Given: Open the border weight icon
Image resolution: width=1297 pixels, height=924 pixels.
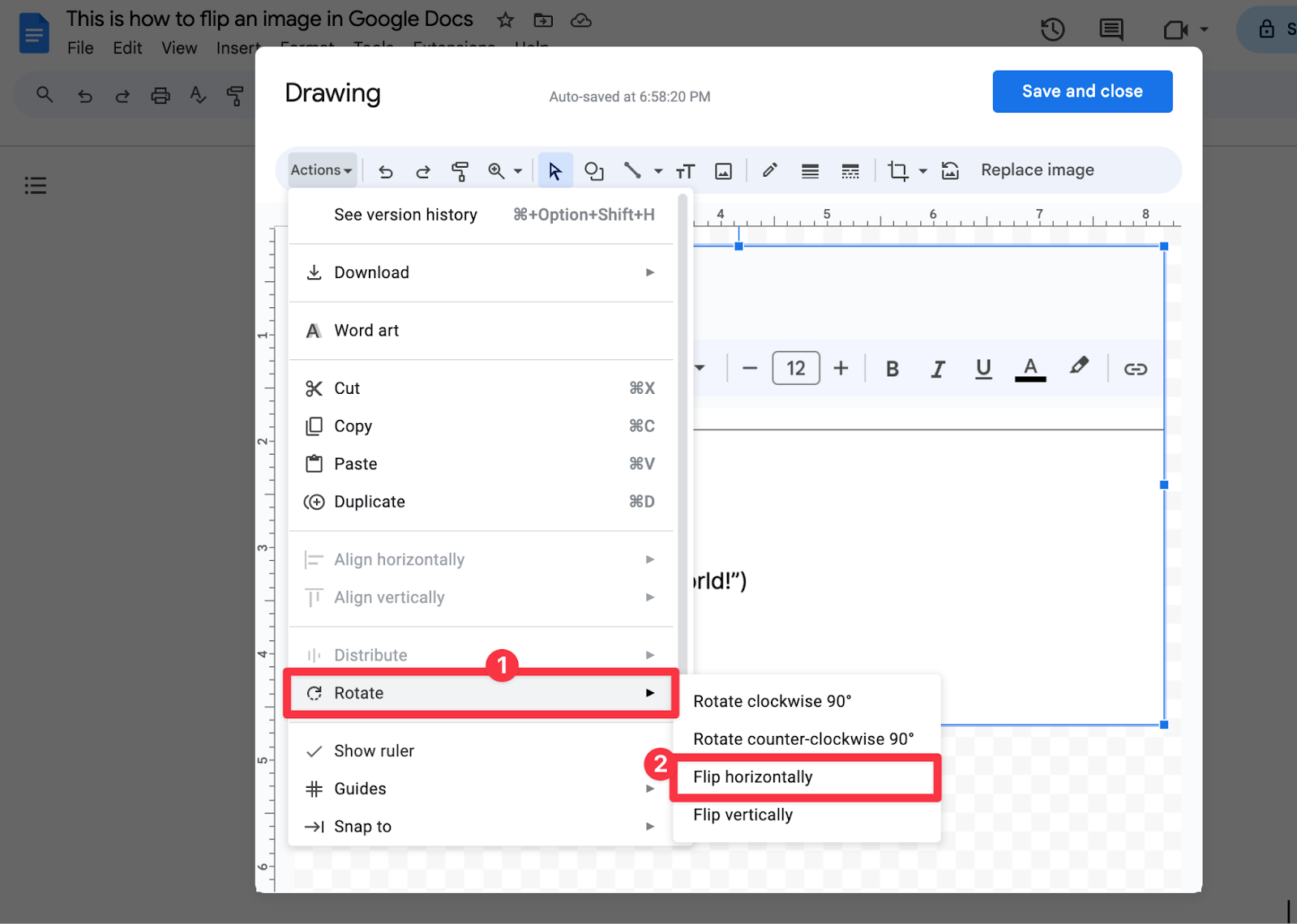Looking at the screenshot, I should (810, 171).
